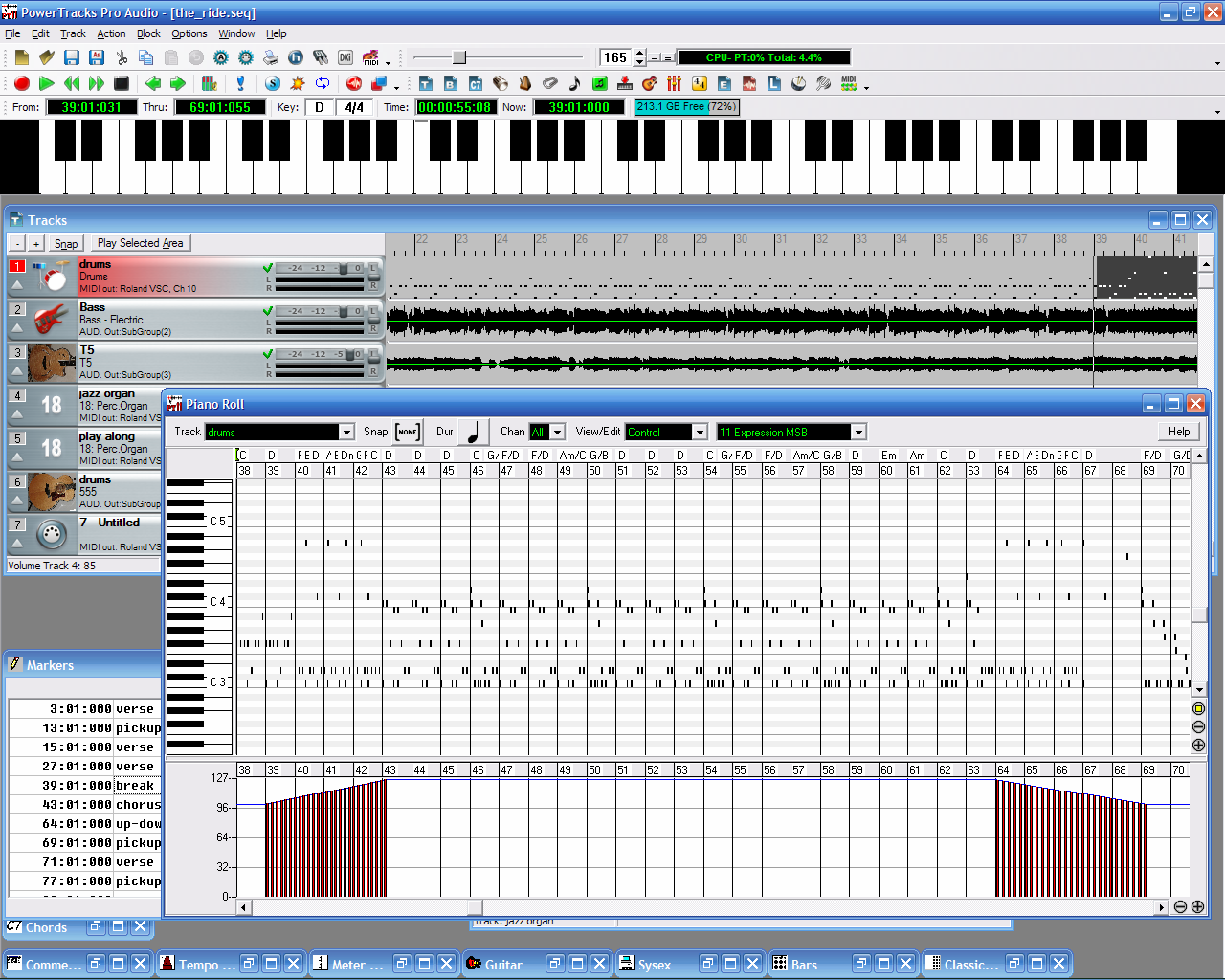Open the DXi synth settings icon

345,57
